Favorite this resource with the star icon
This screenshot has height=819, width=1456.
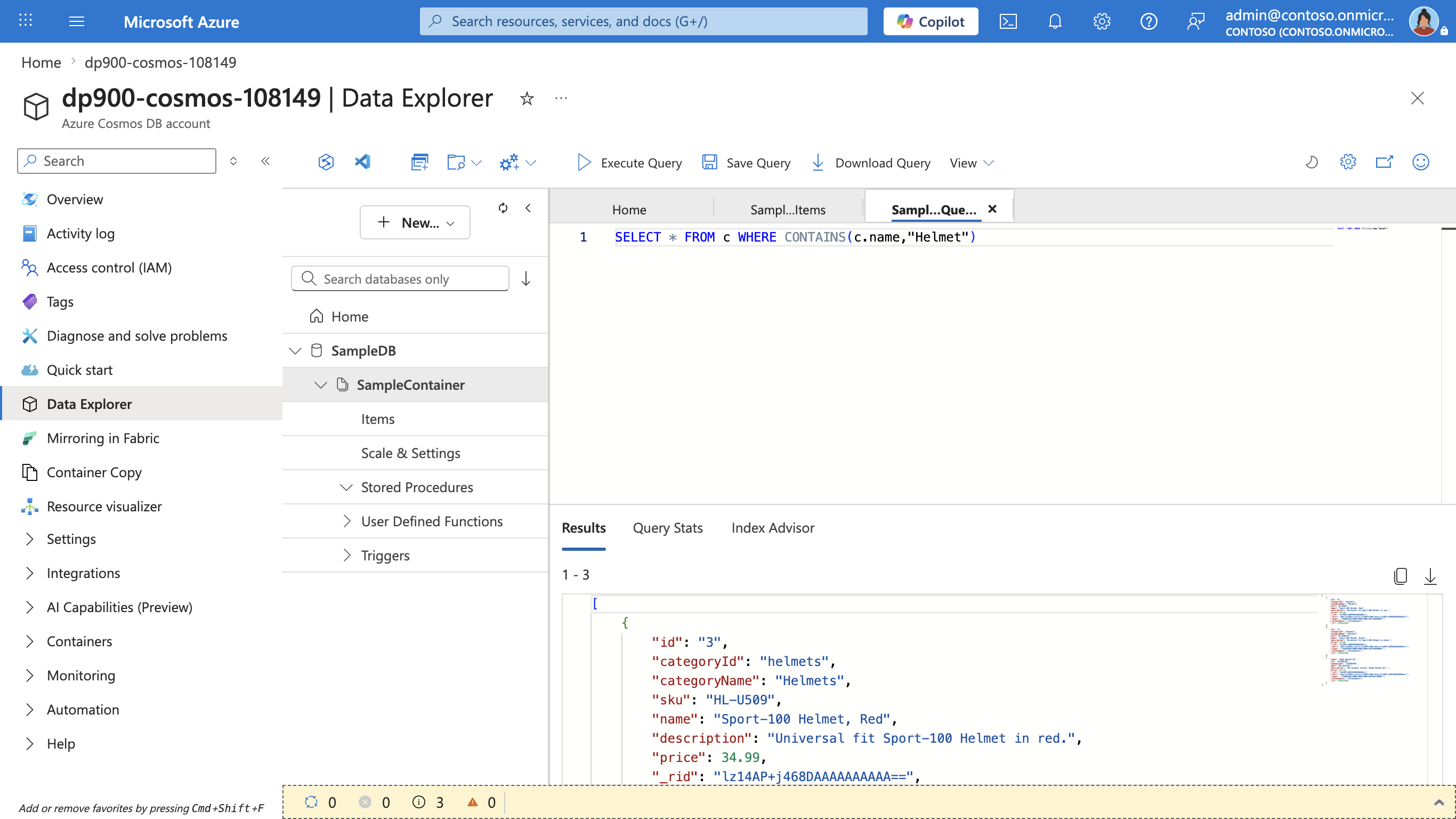[527, 99]
